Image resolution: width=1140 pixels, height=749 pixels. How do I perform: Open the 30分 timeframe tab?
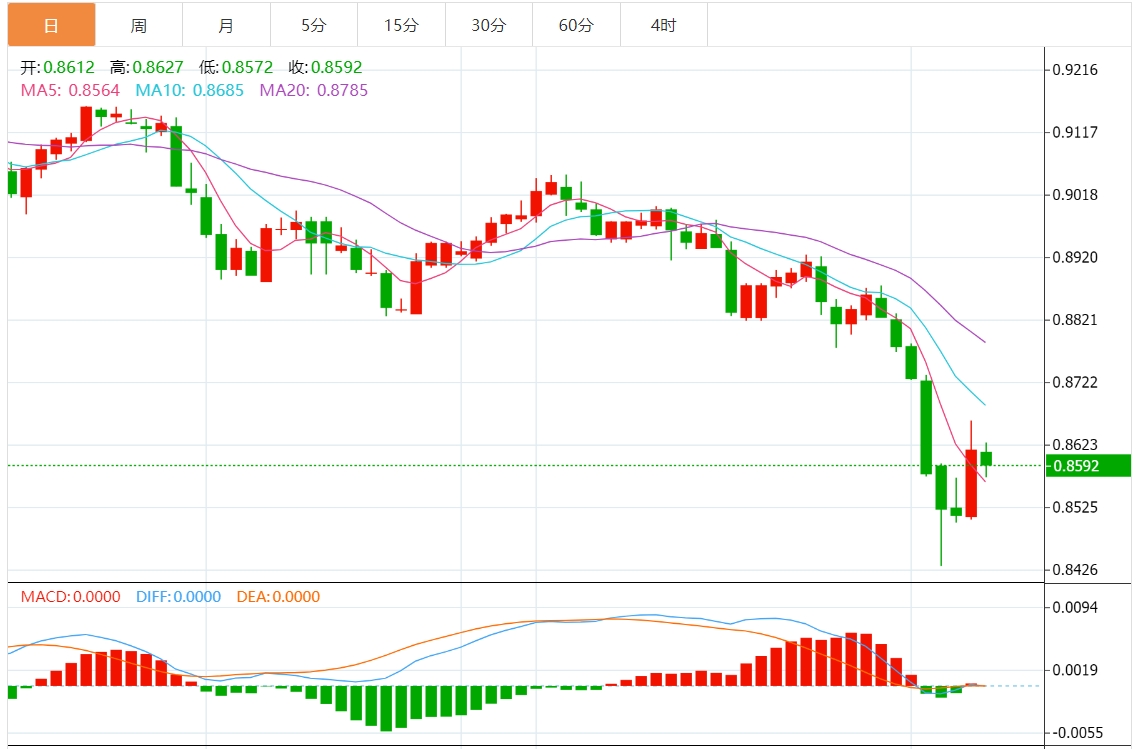click(489, 25)
